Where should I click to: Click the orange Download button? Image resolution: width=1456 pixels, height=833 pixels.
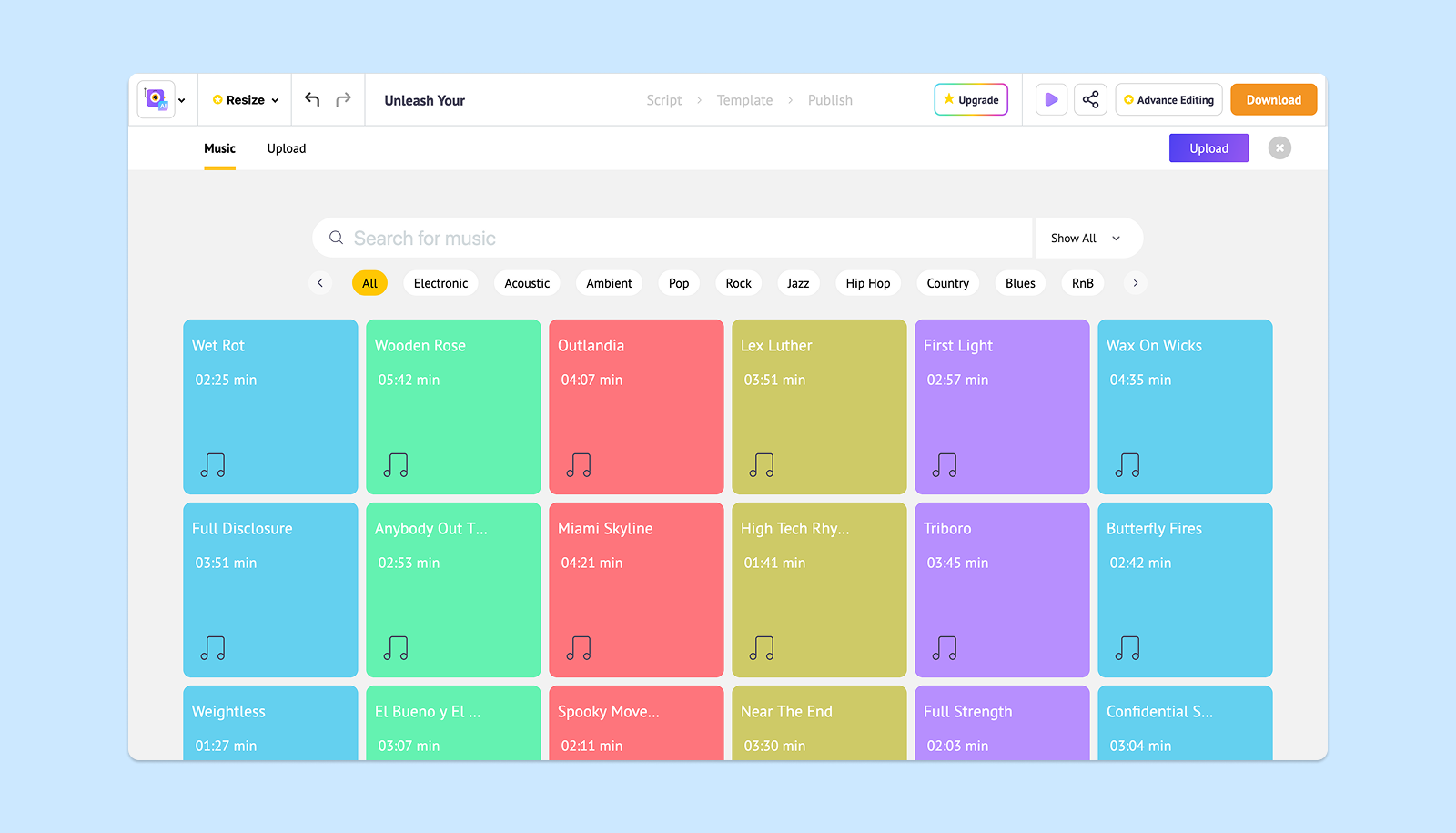[x=1273, y=99]
